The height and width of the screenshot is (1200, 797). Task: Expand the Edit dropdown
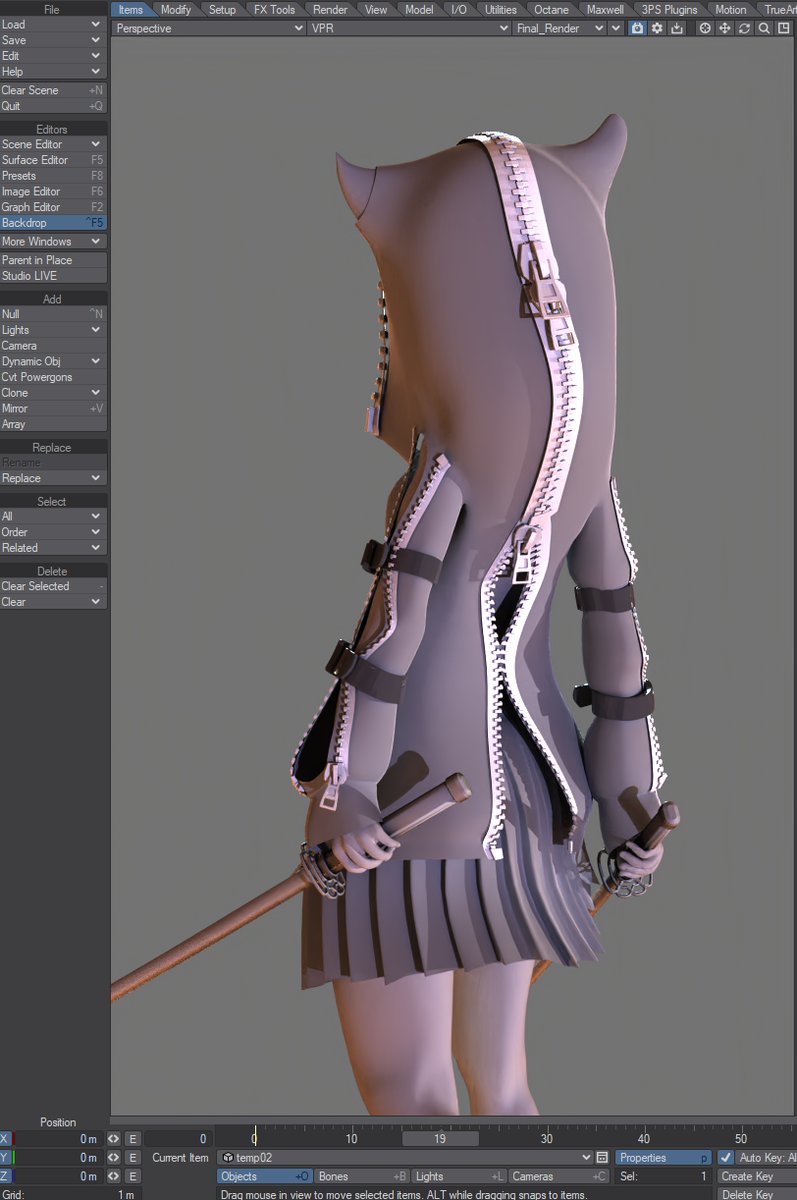53,56
